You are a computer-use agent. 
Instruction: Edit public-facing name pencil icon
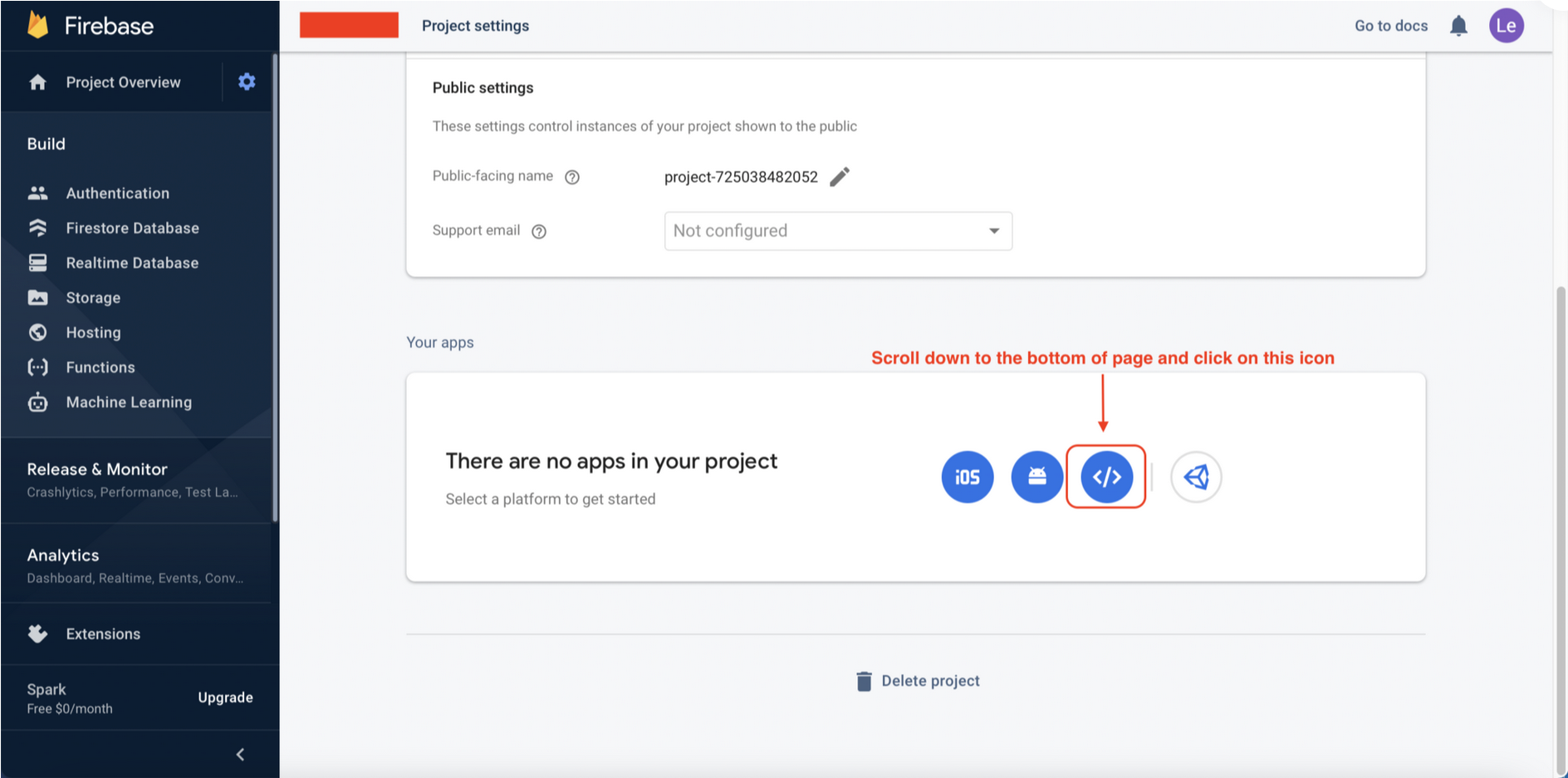point(840,176)
